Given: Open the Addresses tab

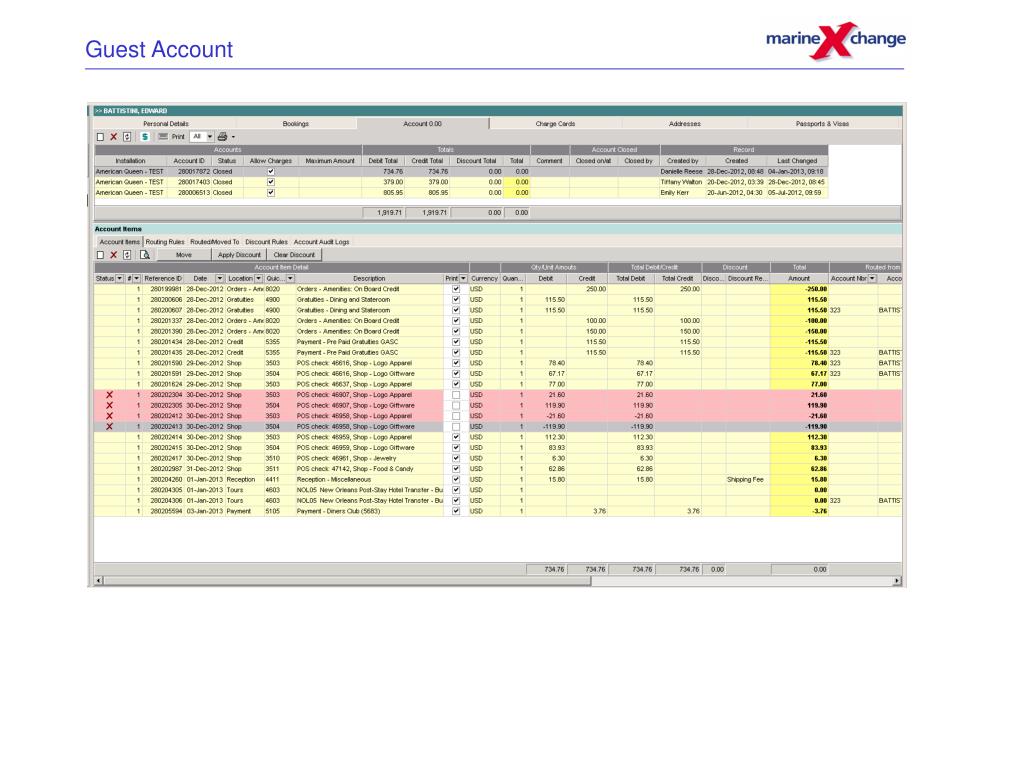Looking at the screenshot, I should point(684,124).
